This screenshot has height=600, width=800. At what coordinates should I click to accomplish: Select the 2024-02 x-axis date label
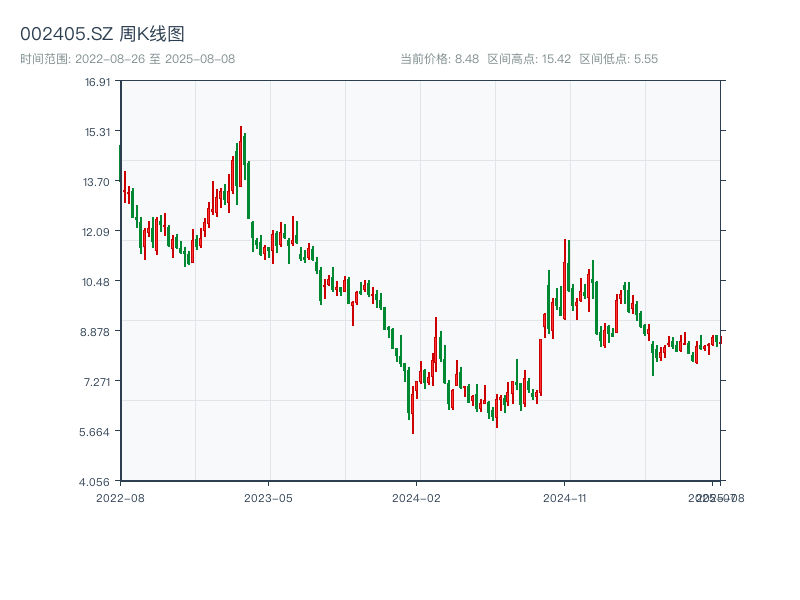[x=417, y=497]
